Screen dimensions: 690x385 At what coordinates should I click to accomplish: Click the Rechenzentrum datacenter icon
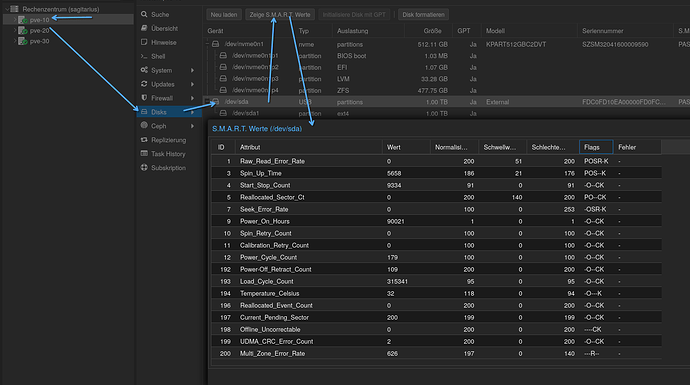[x=15, y=9]
